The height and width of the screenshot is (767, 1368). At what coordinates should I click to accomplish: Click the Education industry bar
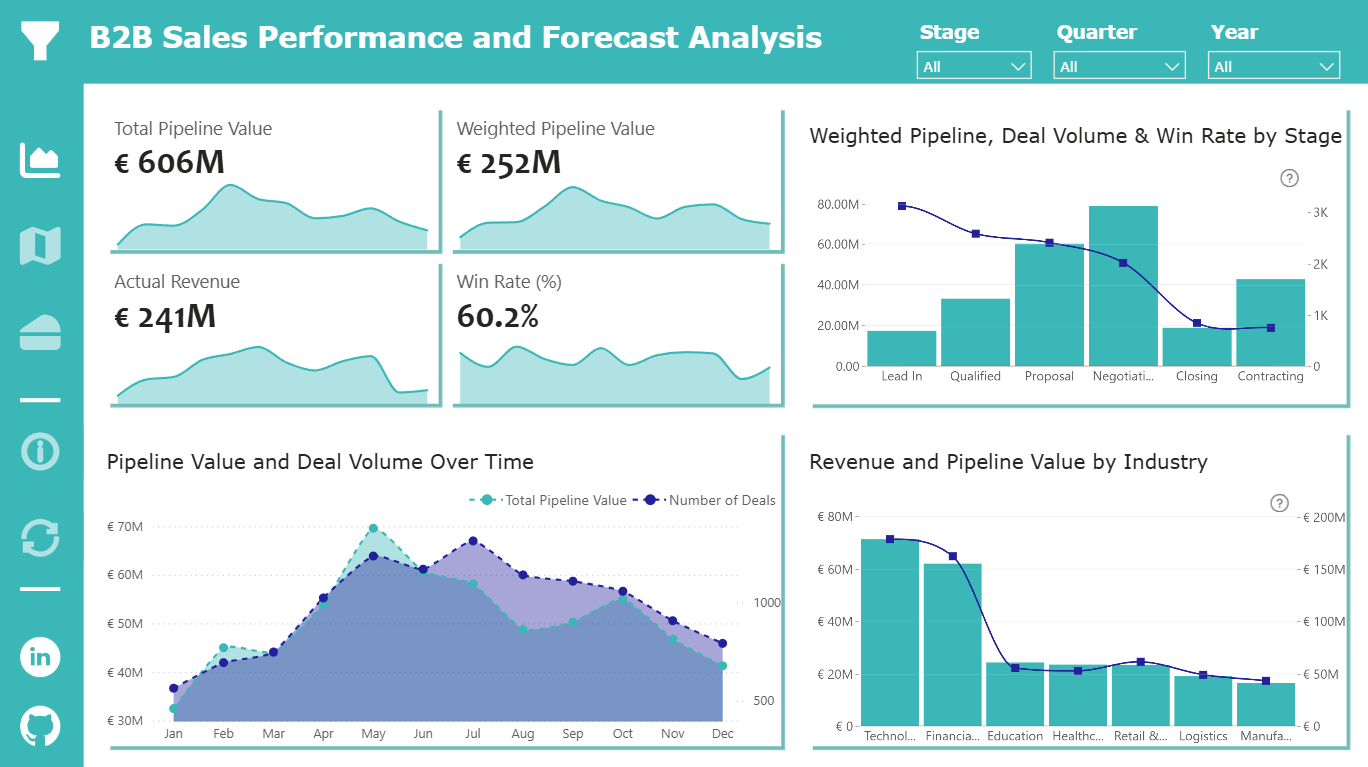(1015, 694)
